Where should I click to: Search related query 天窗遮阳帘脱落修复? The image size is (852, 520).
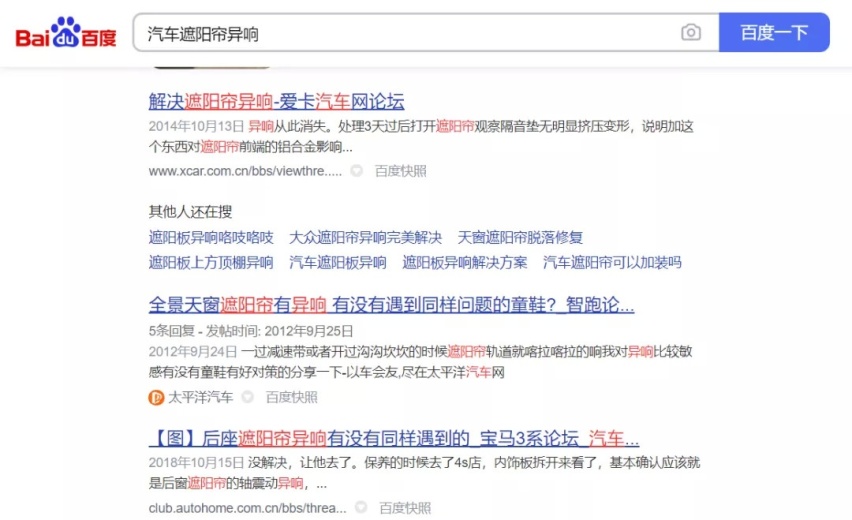point(520,237)
